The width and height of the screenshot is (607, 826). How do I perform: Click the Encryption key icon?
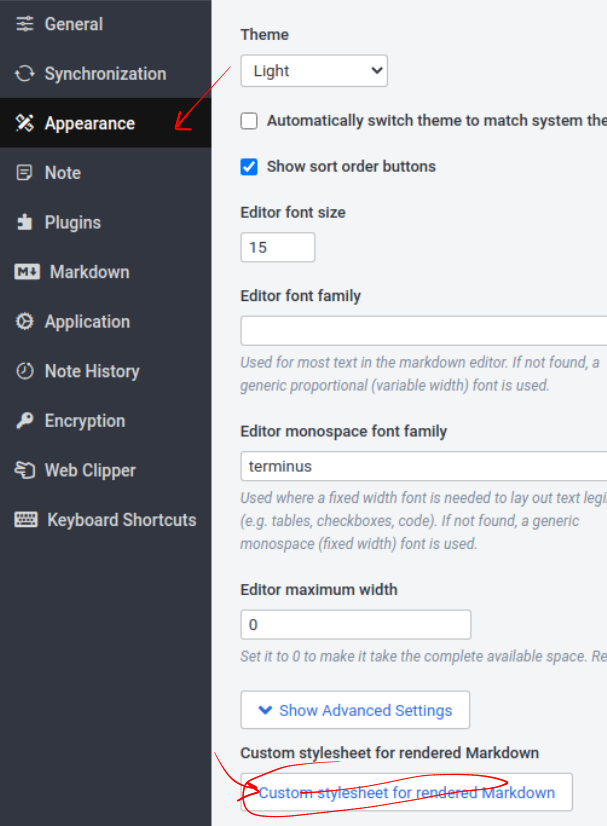24,420
